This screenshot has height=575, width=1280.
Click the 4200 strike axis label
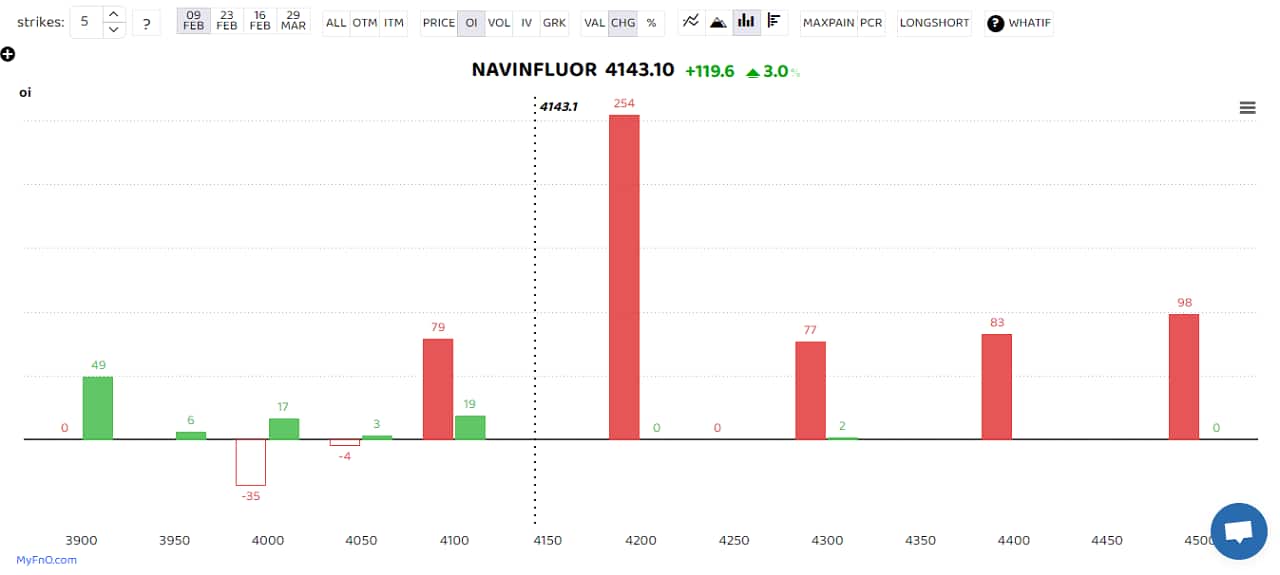click(x=641, y=540)
